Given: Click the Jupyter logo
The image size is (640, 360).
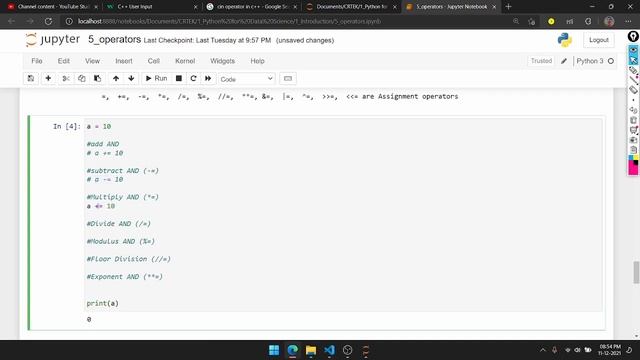Looking at the screenshot, I should (x=52, y=40).
